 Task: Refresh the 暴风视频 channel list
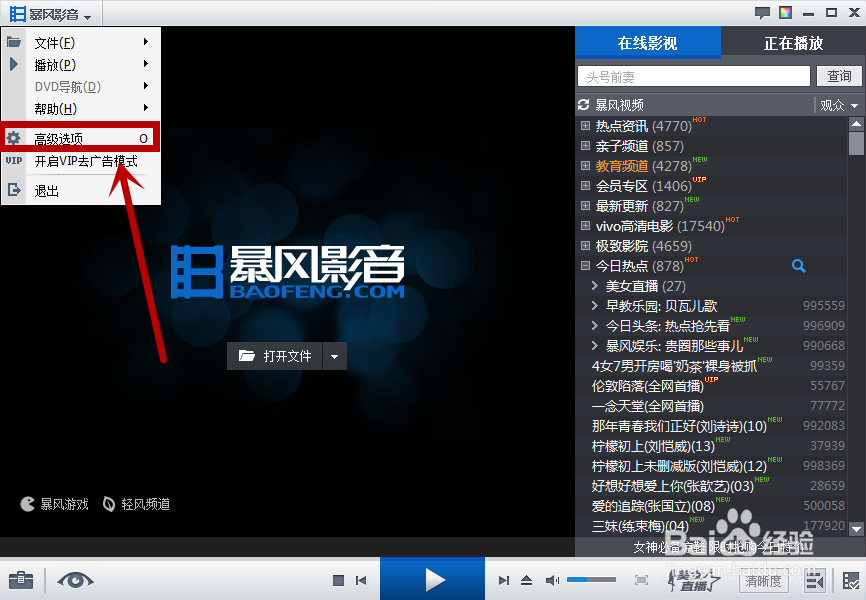(x=583, y=104)
